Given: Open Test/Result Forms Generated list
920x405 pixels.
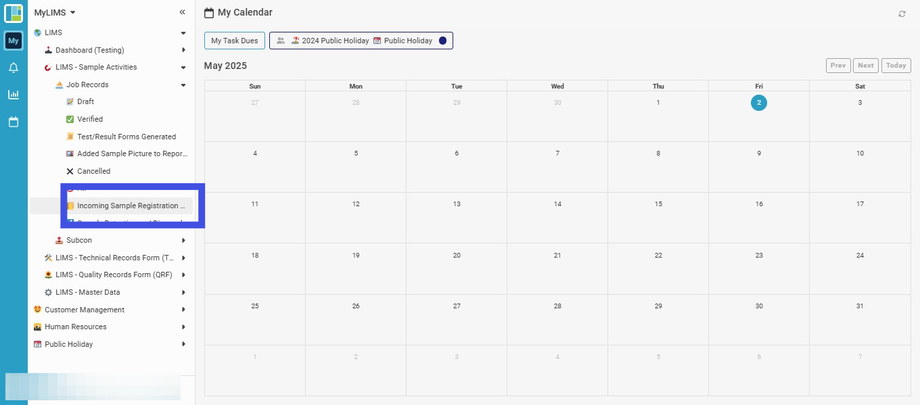Looking at the screenshot, I should (127, 137).
